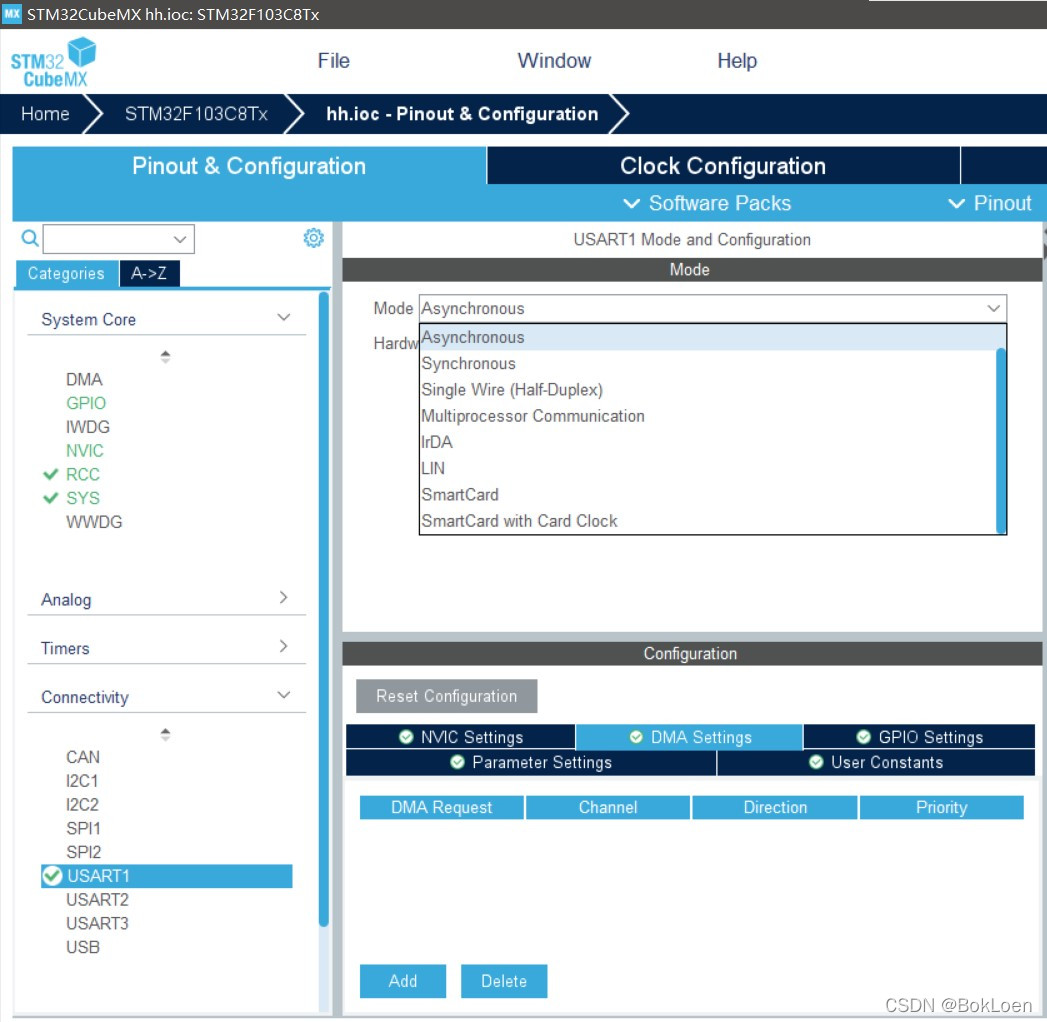Screen dimensions: 1047x1022
Task: Click the green check next to RCC
Action: click(x=51, y=475)
